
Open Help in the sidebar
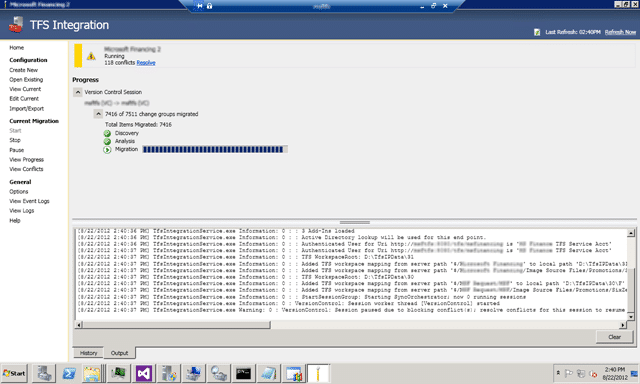pos(15,221)
